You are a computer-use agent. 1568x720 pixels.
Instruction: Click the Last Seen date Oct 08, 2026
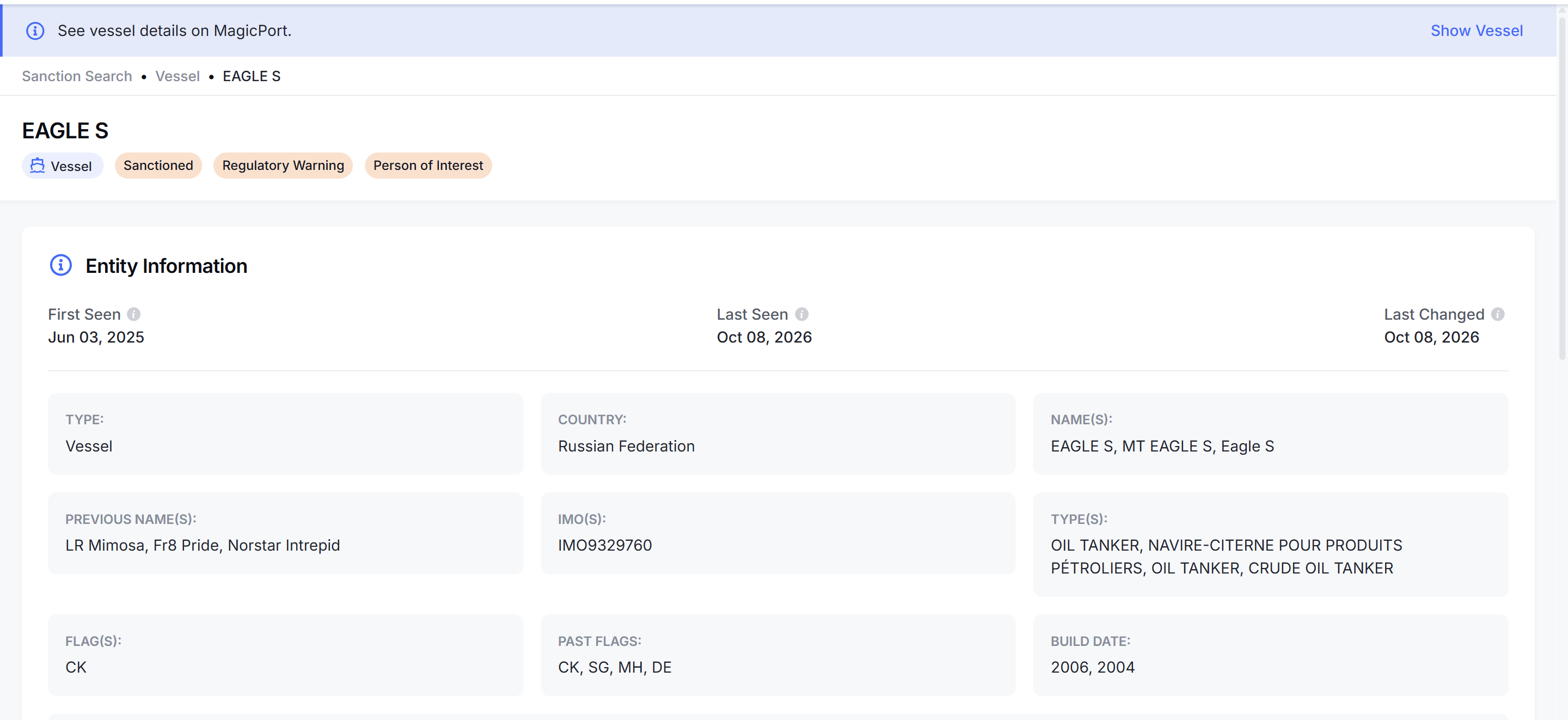(764, 338)
